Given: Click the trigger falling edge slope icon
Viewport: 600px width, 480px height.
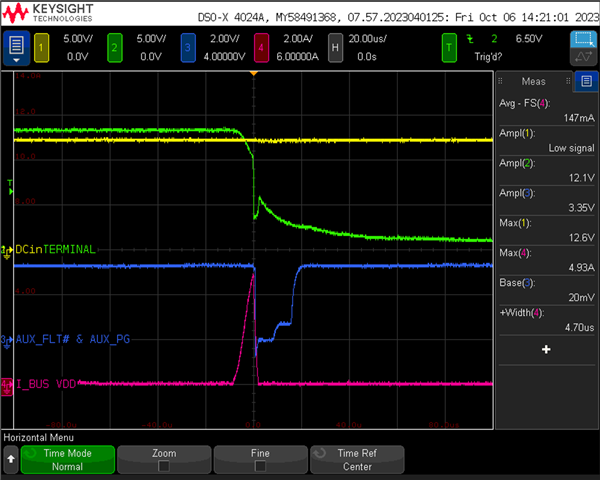Looking at the screenshot, I should [x=470, y=39].
